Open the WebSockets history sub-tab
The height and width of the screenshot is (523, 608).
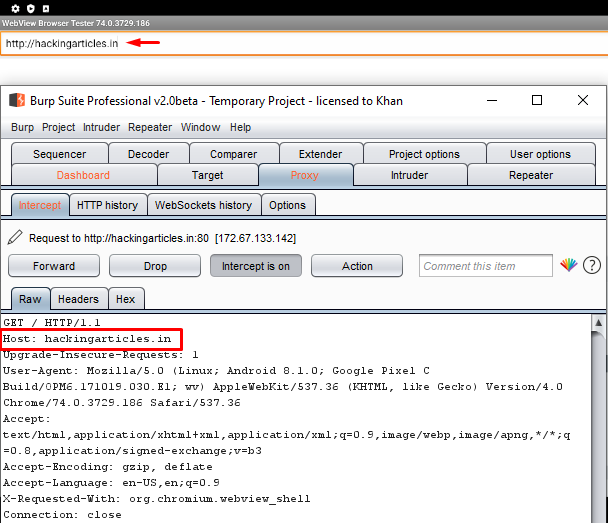(x=204, y=205)
